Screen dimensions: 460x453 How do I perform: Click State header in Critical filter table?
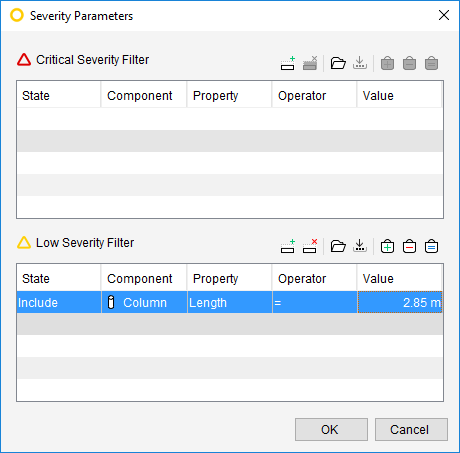click(x=59, y=95)
